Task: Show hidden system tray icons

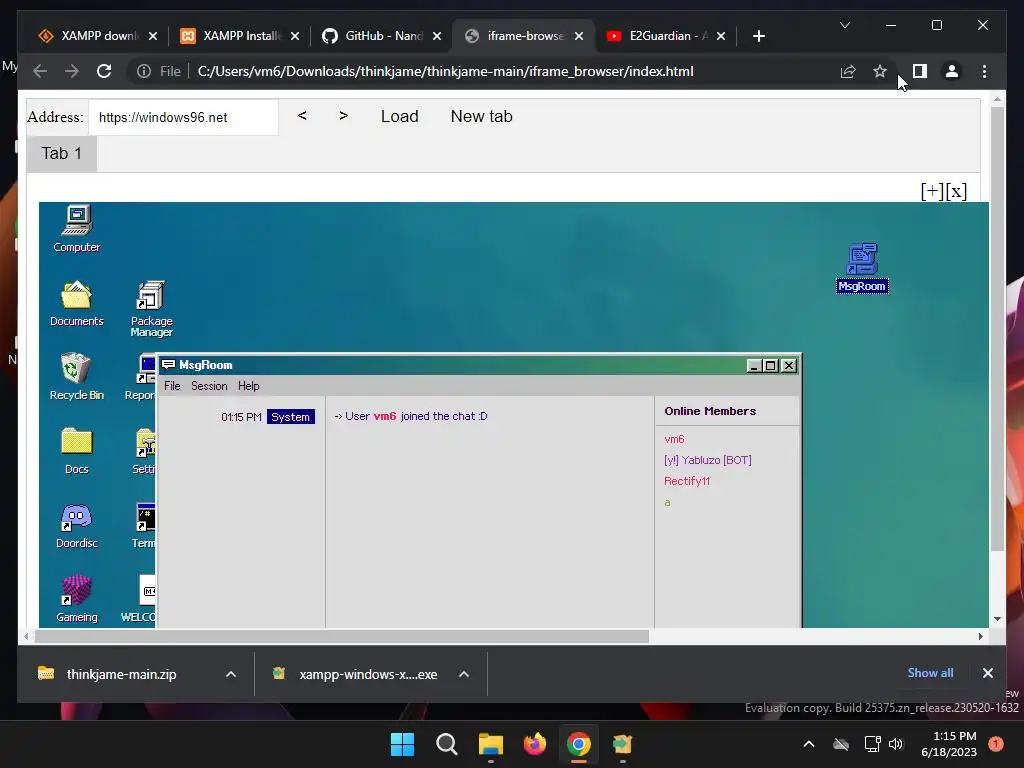Action: tap(808, 744)
